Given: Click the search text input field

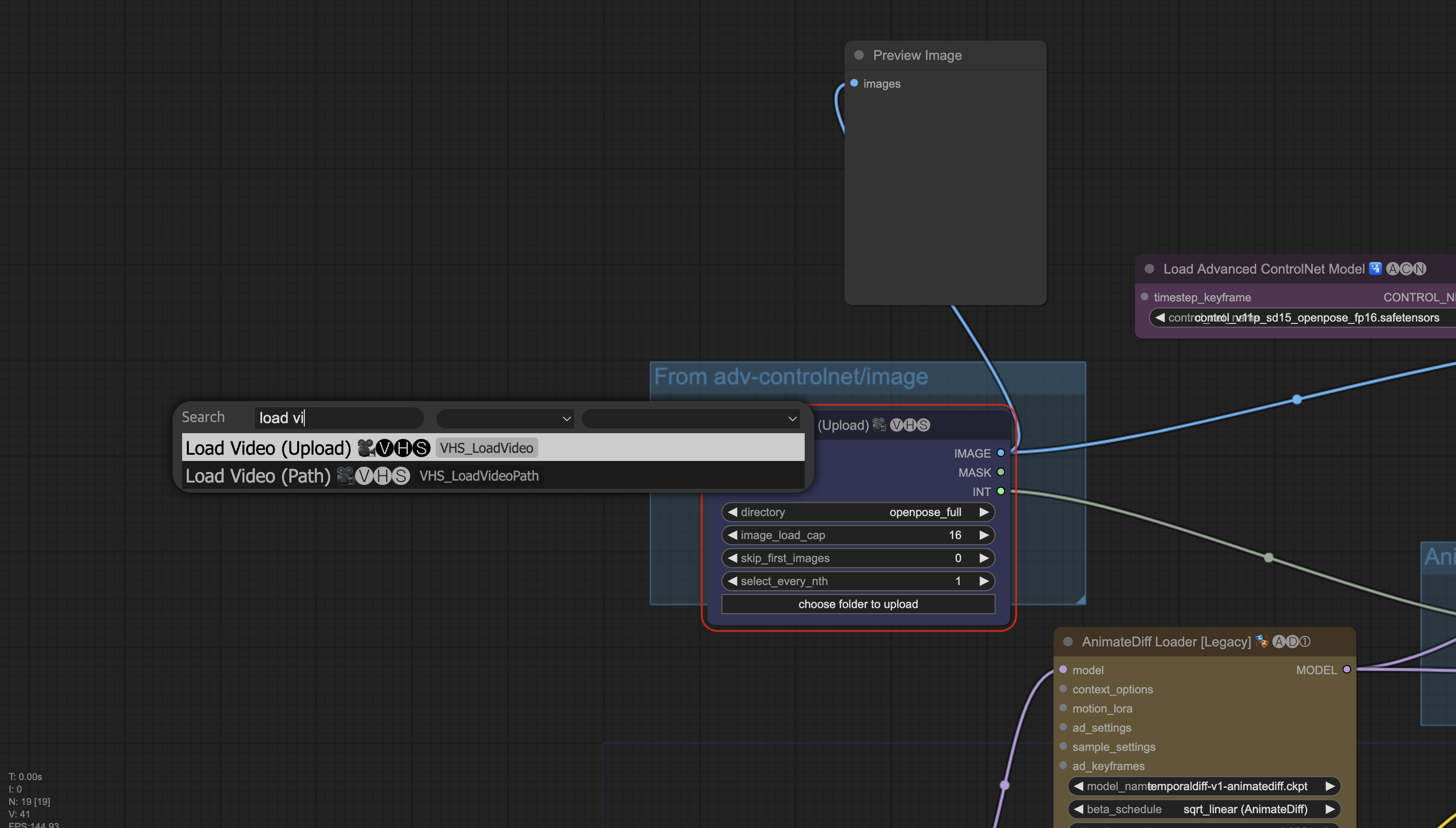Looking at the screenshot, I should tap(339, 418).
